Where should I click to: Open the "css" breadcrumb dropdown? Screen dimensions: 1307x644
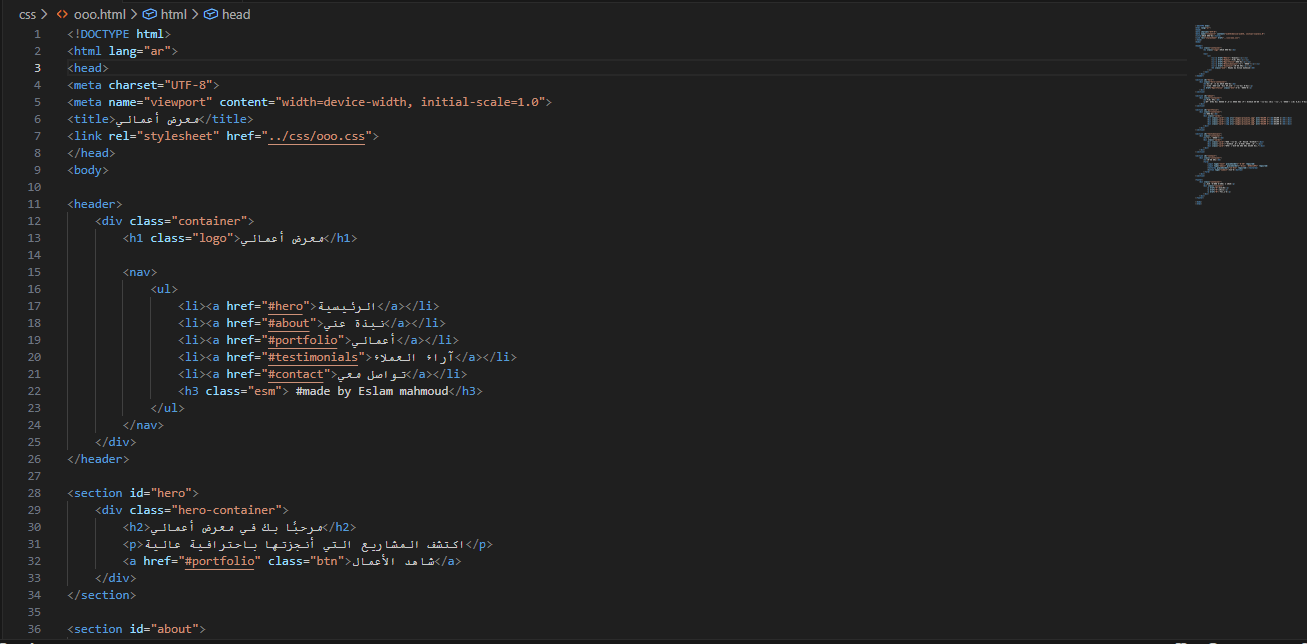coord(27,14)
